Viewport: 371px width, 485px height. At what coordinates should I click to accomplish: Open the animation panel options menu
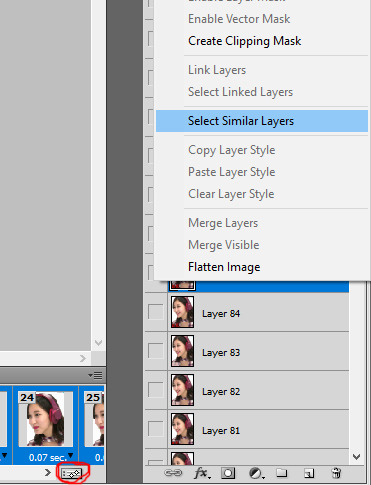(95, 376)
